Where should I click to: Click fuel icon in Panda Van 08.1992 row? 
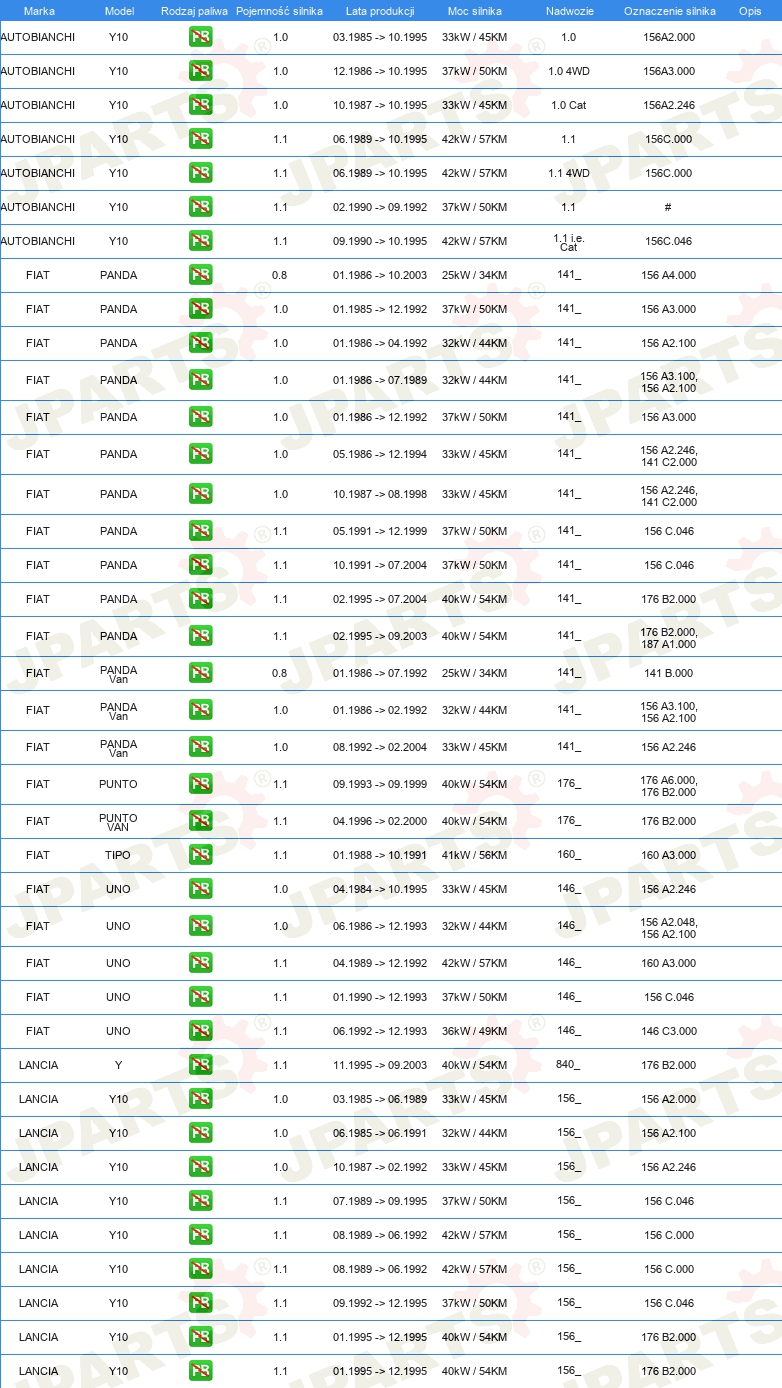point(200,747)
